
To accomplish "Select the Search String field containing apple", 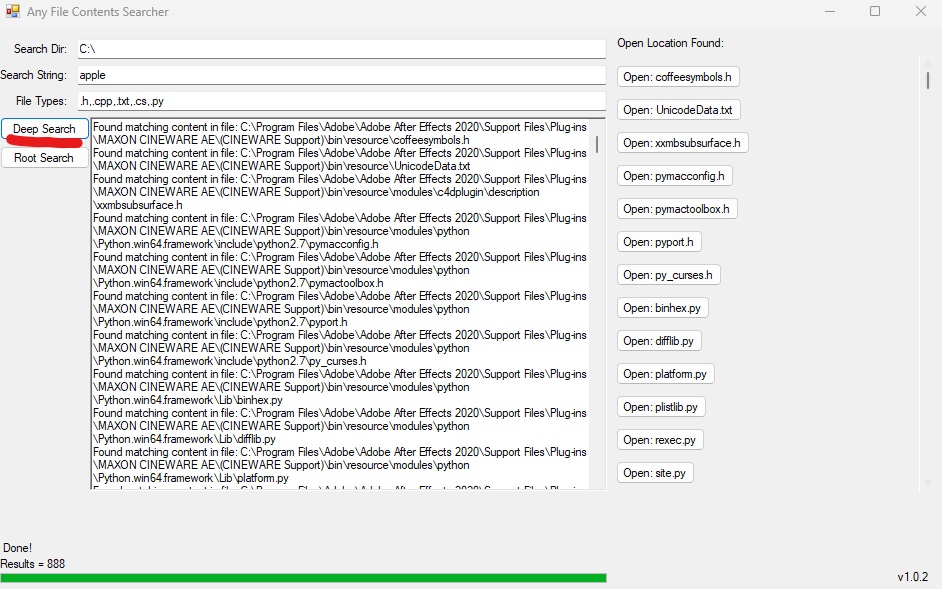I will point(340,74).
